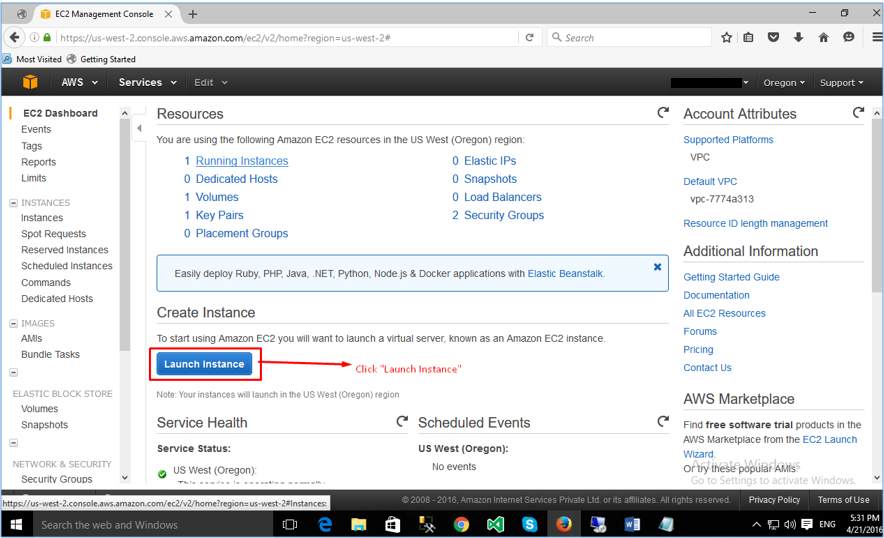Refresh the Resources panel
Viewport: 884px width, 538px height.
click(663, 113)
